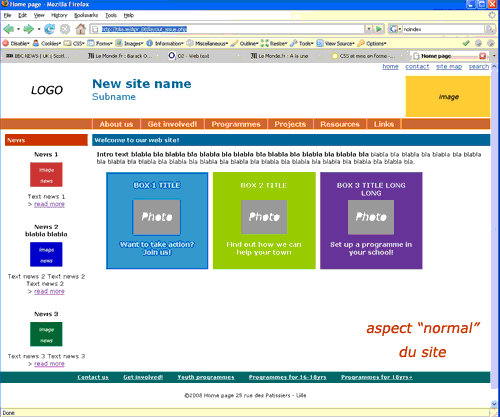
Task: Open the Resources navigation item
Action: [x=340, y=124]
